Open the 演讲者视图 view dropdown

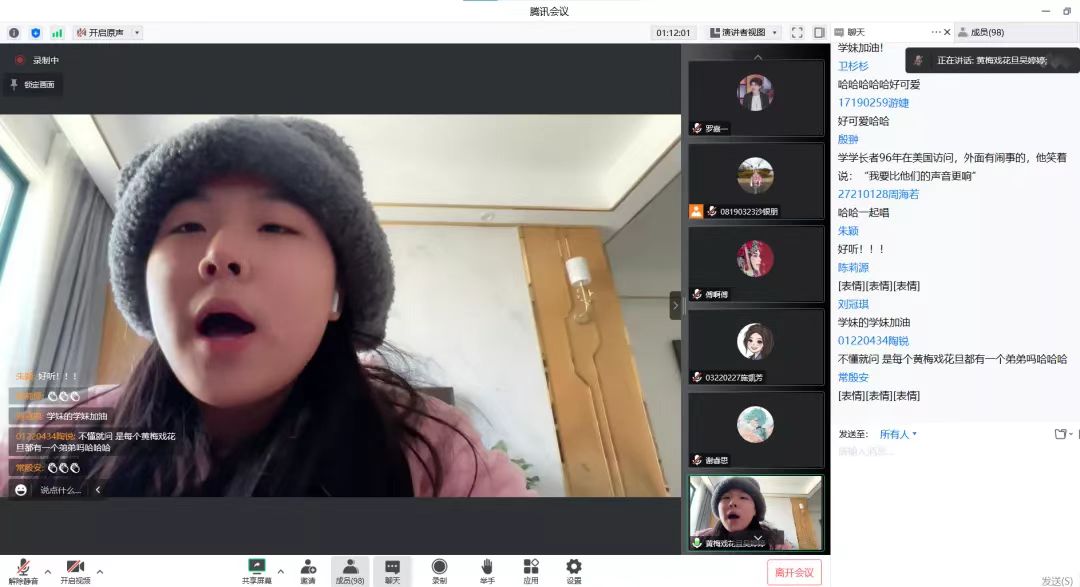tap(744, 33)
